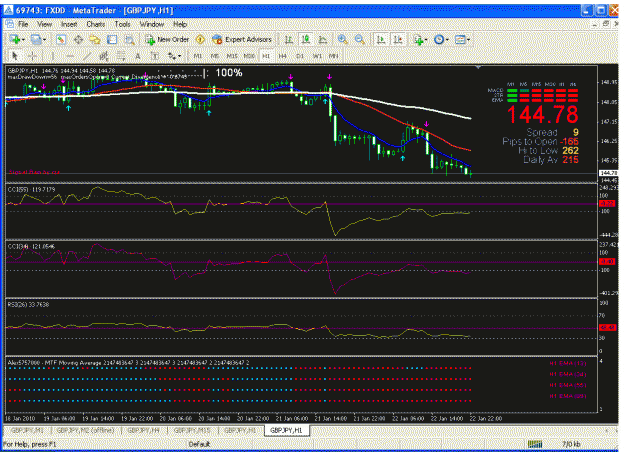This screenshot has width=625, height=452.
Task: Switch timeframe to D1
Action: click(299, 56)
